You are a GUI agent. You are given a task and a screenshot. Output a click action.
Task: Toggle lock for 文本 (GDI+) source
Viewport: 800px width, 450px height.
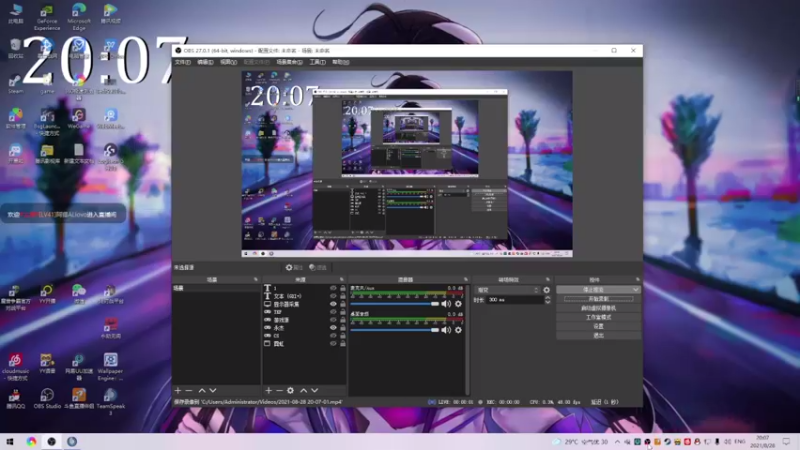(x=343, y=296)
